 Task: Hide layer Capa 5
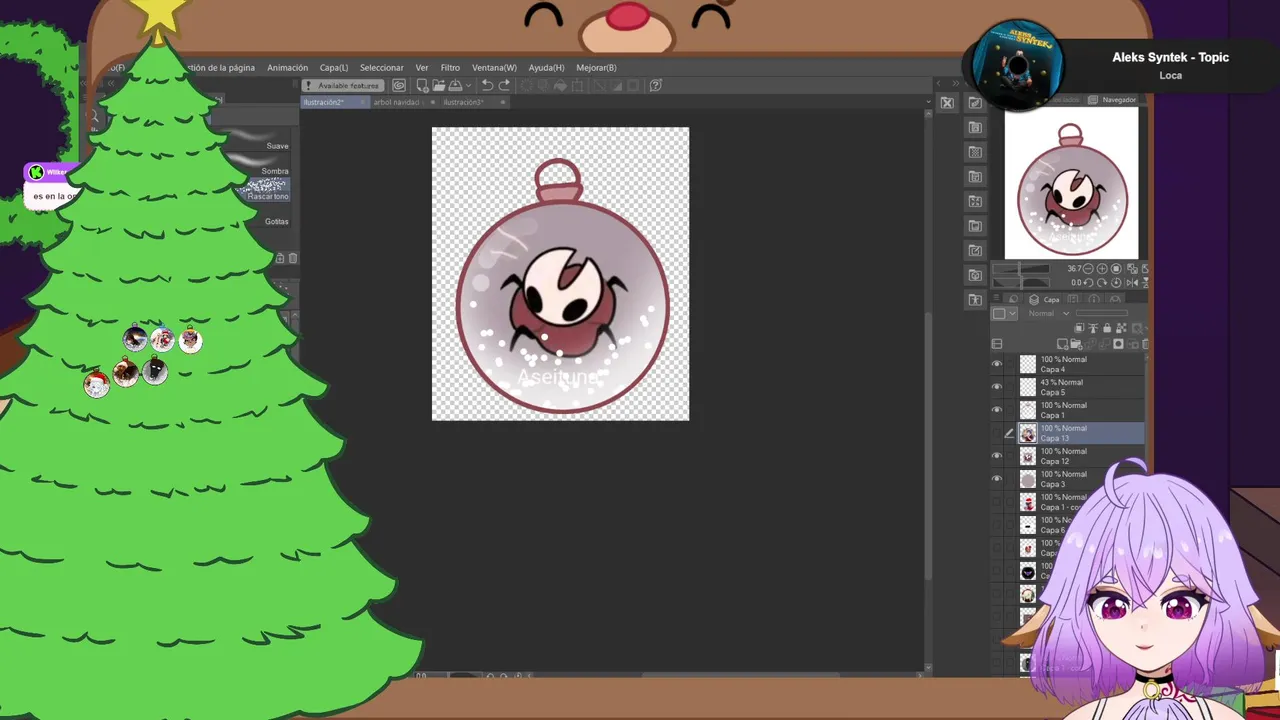(x=996, y=387)
